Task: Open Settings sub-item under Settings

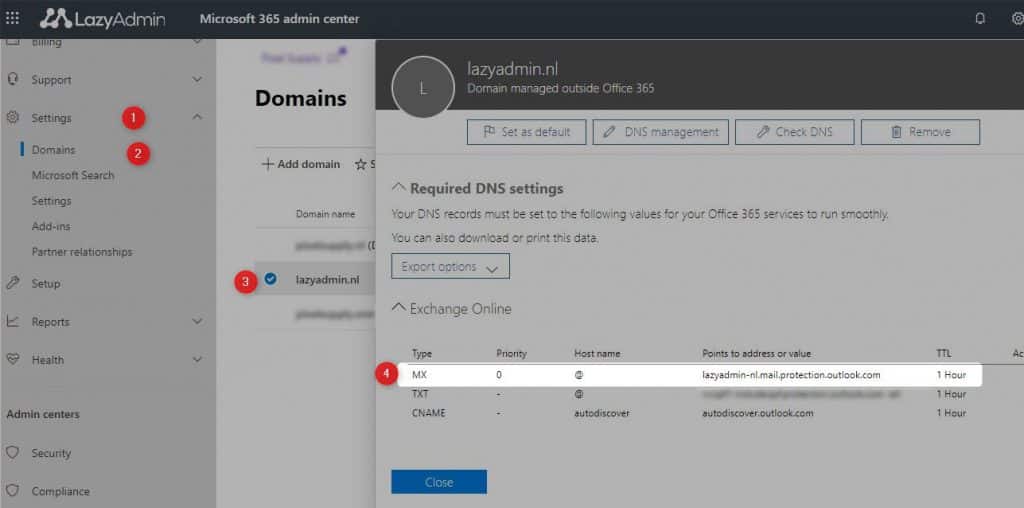Action: click(52, 201)
